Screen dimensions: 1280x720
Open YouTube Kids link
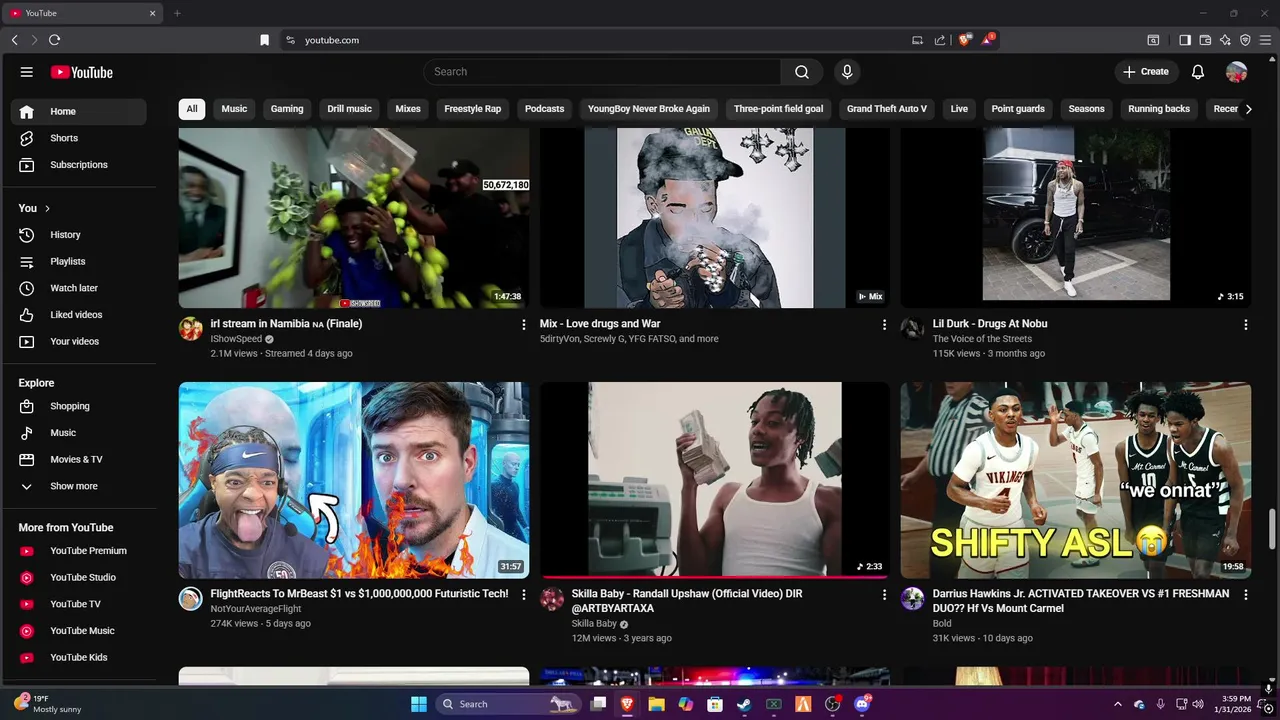tap(78, 657)
